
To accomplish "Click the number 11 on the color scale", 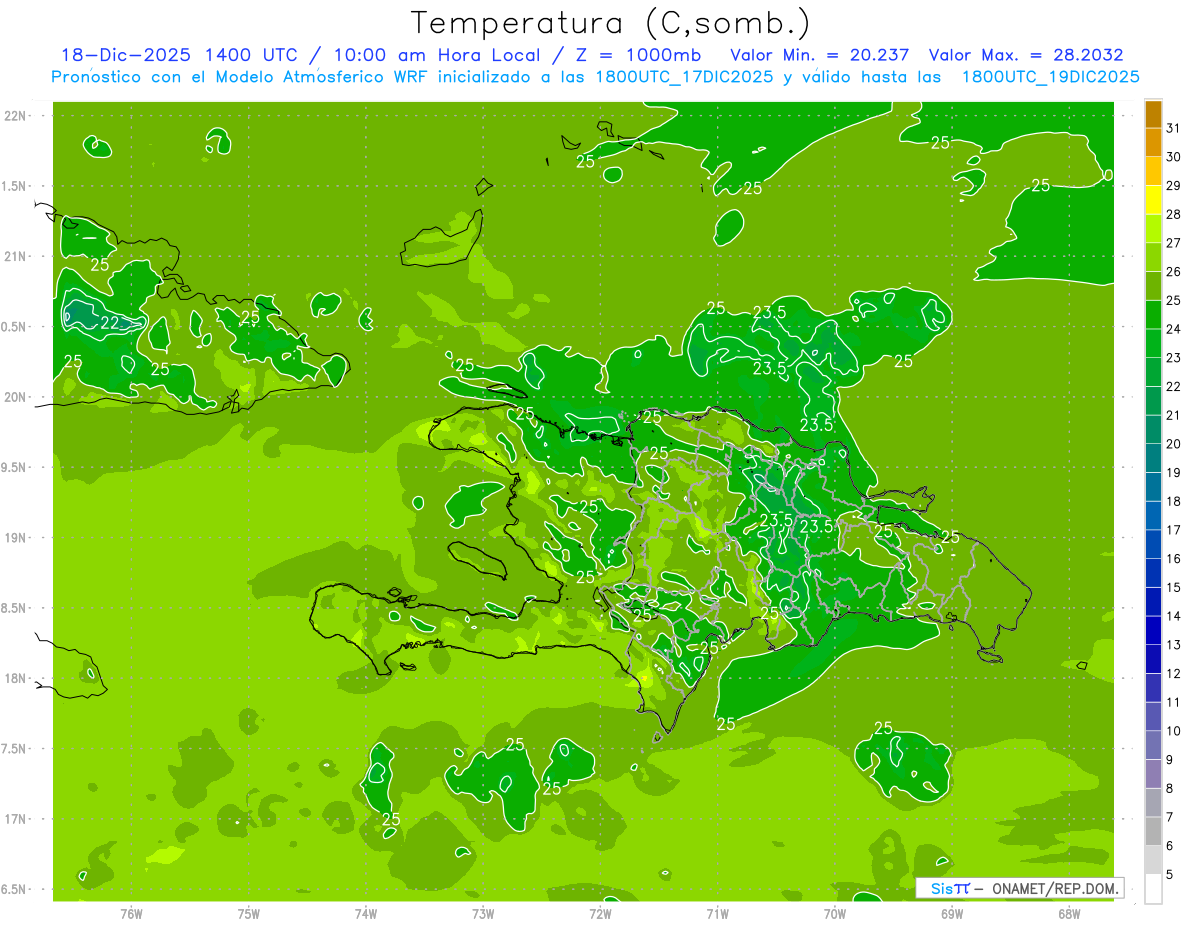I will coord(1173,702).
